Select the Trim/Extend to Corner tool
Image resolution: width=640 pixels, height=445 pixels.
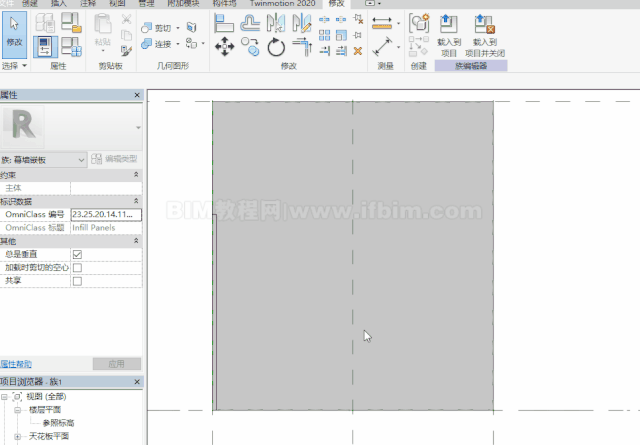tap(302, 47)
